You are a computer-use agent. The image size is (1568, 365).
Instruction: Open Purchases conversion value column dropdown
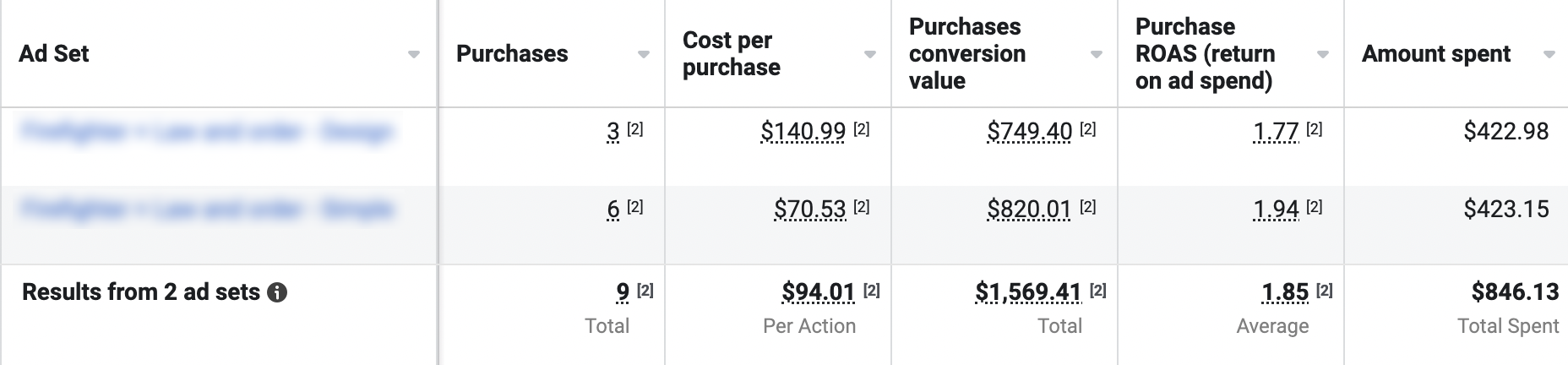[x=1097, y=55]
